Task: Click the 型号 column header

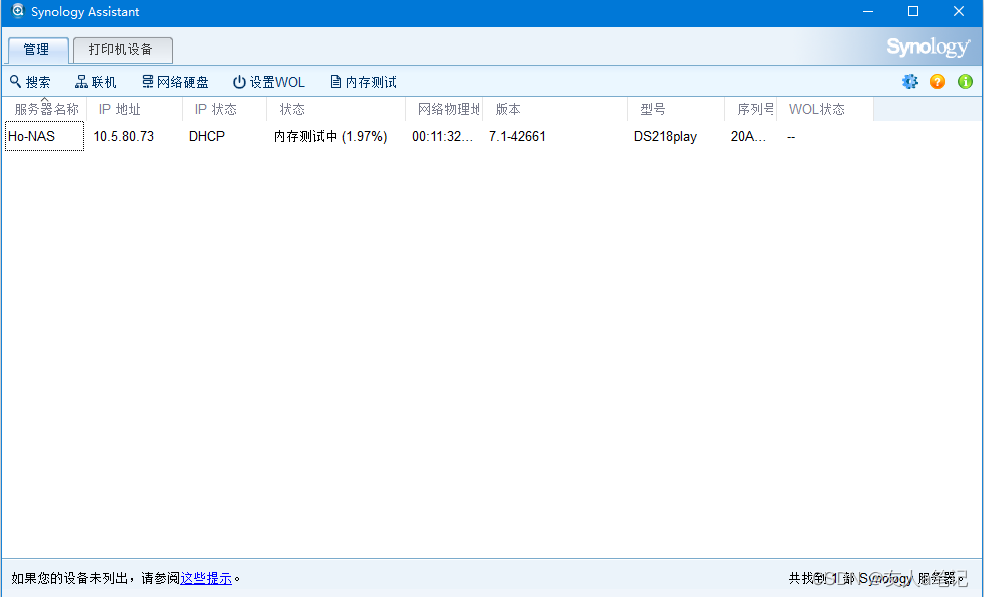Action: click(652, 109)
